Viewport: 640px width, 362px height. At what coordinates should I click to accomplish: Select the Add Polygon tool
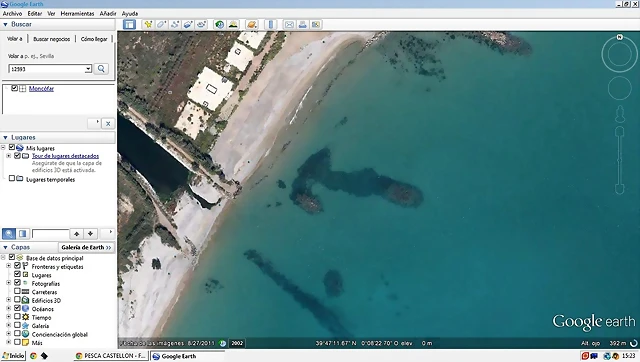[161, 24]
